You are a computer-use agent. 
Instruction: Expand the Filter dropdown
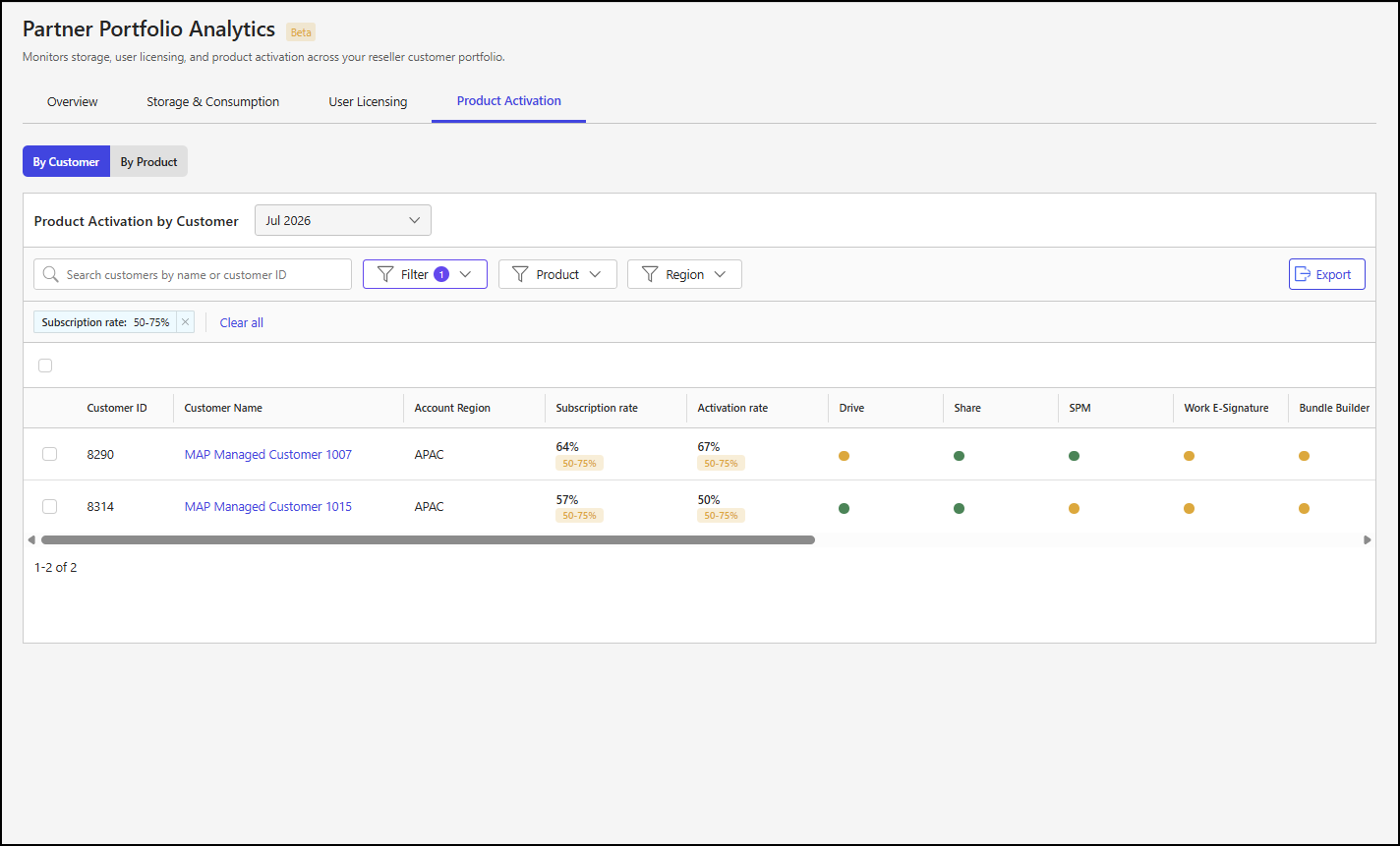[x=425, y=274]
